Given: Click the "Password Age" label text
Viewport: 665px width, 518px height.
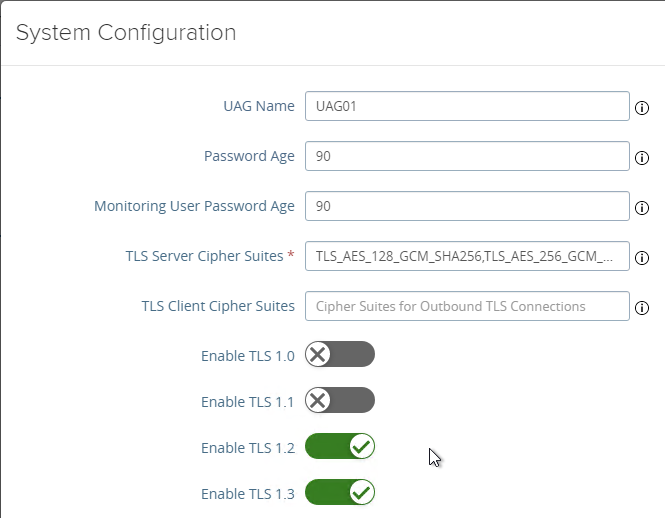Looking at the screenshot, I should pyautogui.click(x=249, y=156).
